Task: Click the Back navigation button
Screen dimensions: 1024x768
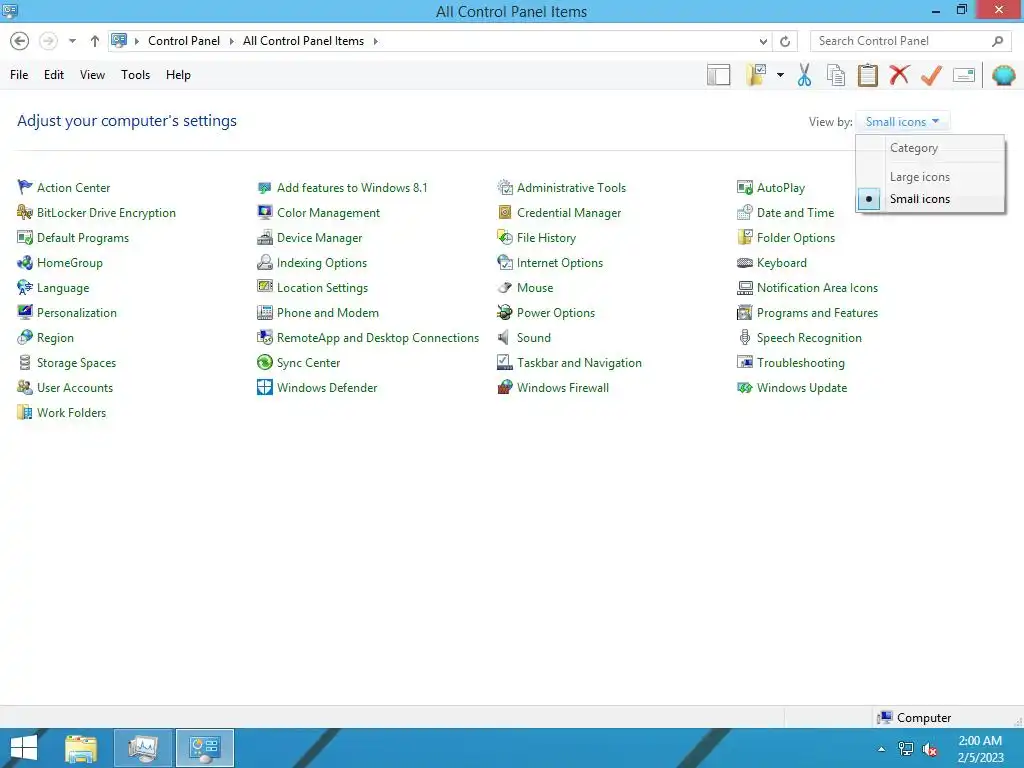Action: click(20, 41)
